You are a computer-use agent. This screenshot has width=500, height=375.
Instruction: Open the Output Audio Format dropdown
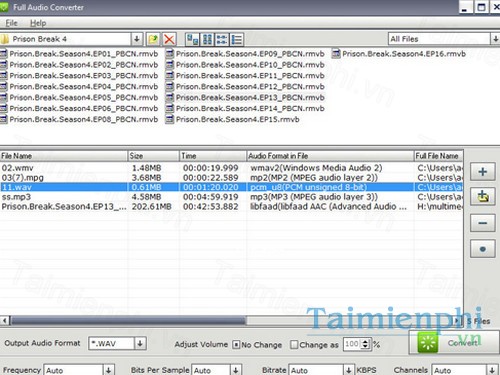click(140, 343)
